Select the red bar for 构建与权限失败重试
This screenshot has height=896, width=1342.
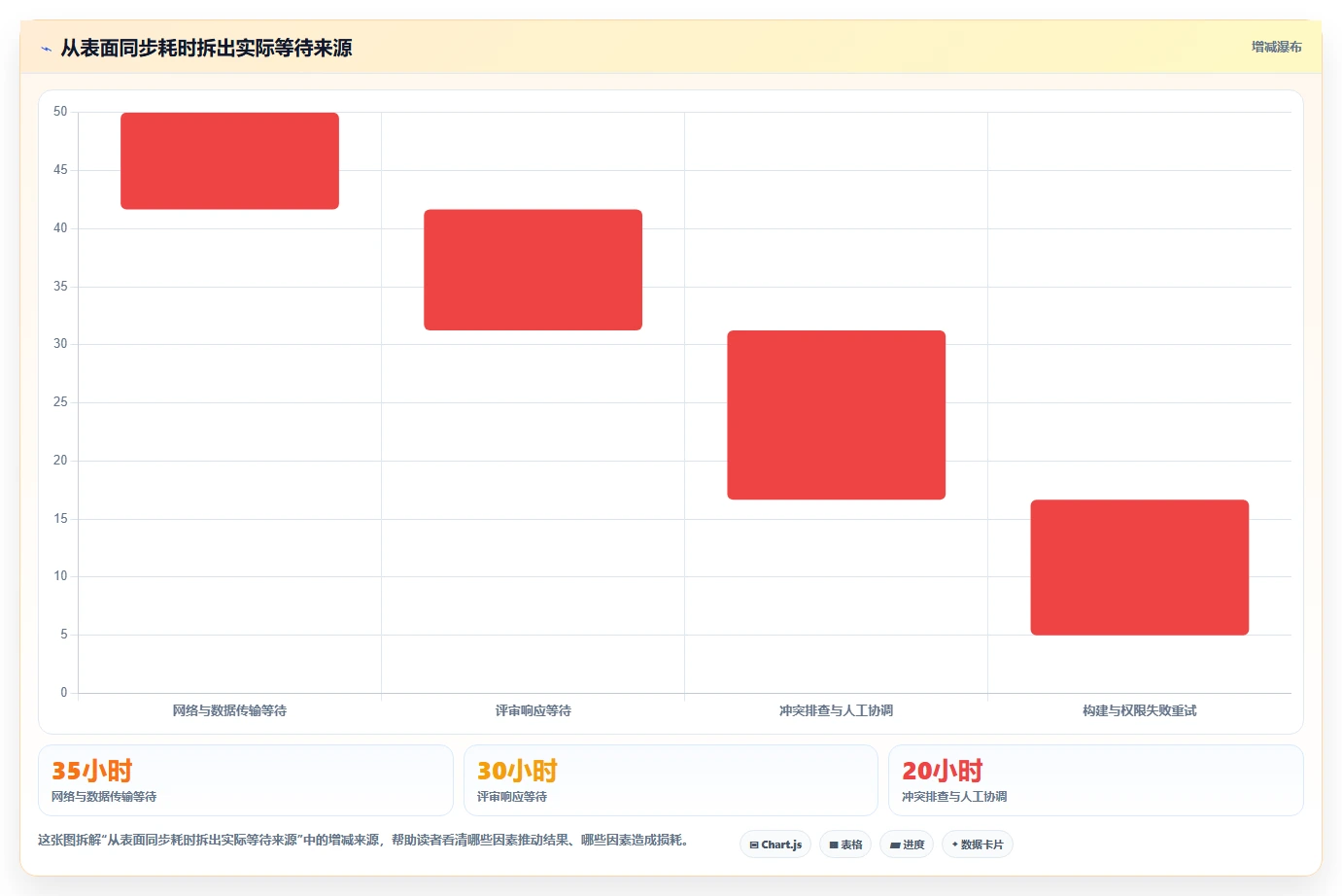(1139, 568)
